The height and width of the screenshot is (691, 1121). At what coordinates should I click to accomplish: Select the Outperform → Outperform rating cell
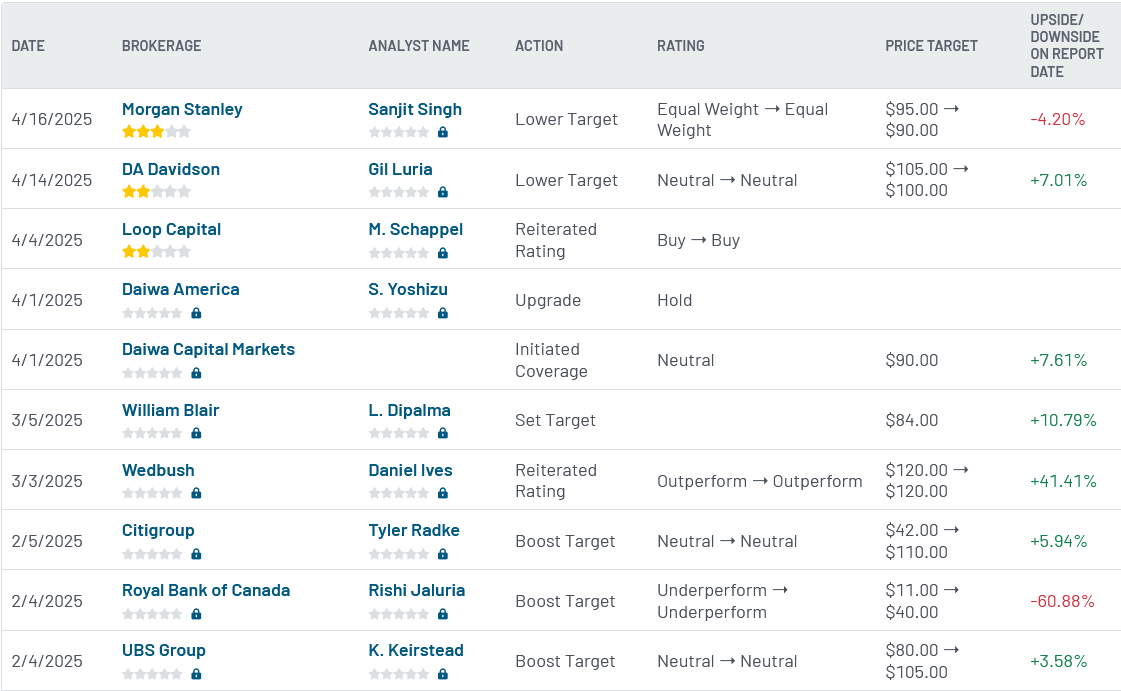759,481
